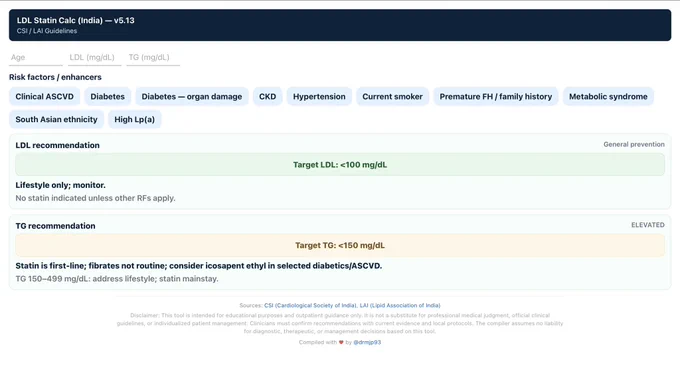Toggle the Clinical ASCVD risk factor chip
This screenshot has width=680, height=377.
pyautogui.click(x=45, y=97)
